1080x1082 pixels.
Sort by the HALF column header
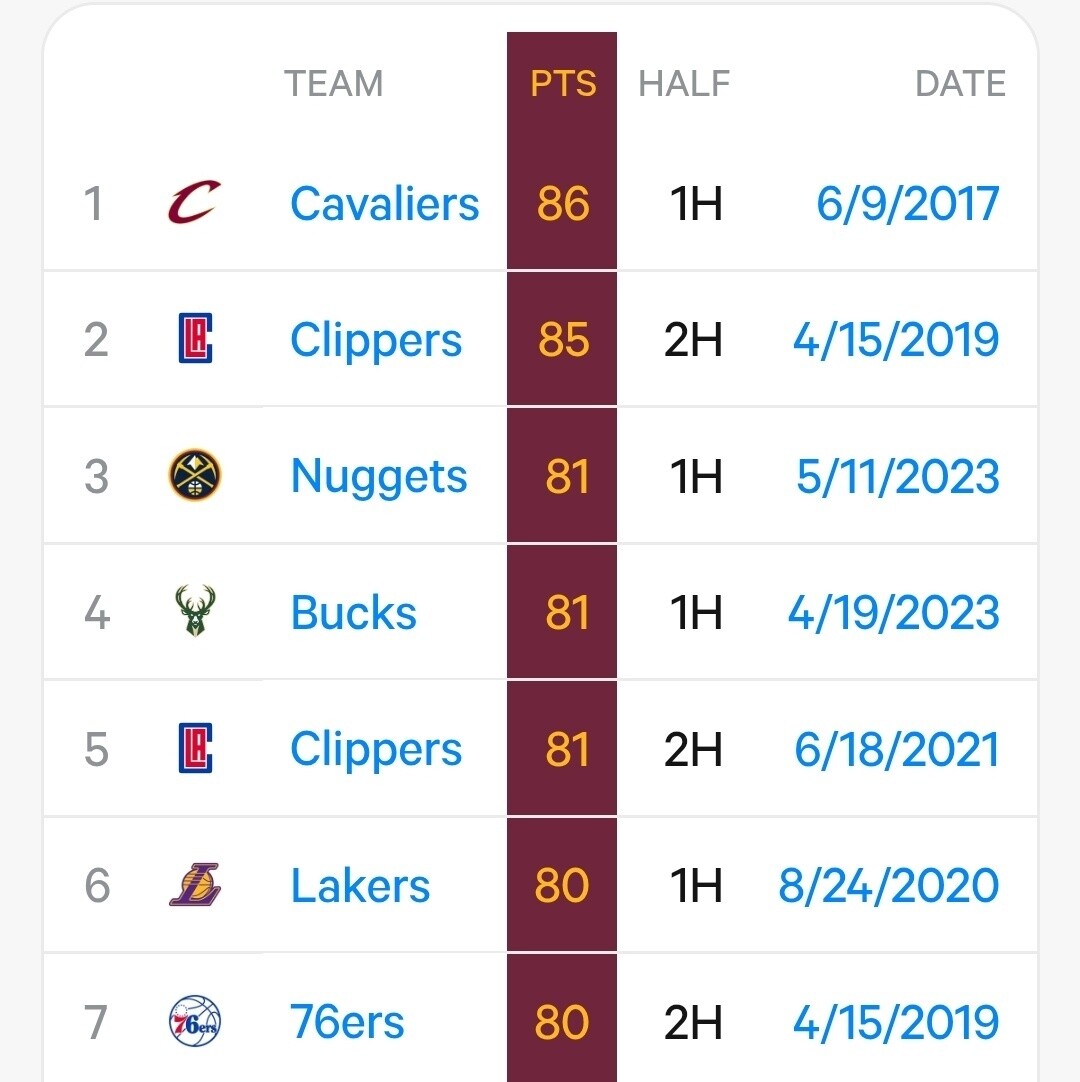(684, 84)
